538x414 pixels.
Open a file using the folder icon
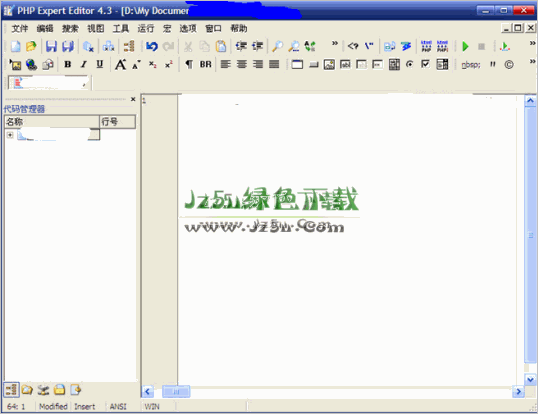31,46
